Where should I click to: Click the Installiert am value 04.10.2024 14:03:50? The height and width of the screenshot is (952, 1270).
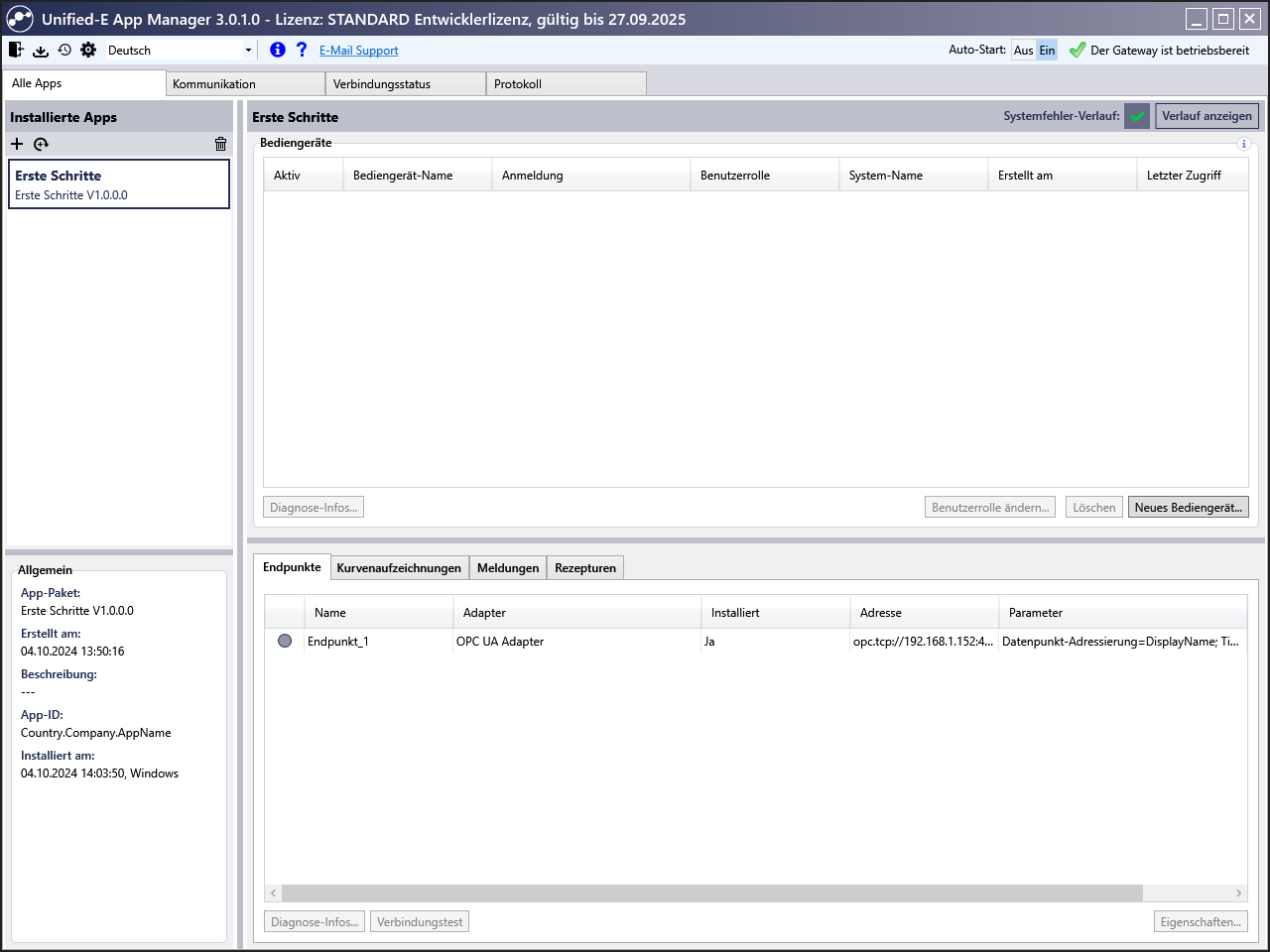(x=99, y=773)
